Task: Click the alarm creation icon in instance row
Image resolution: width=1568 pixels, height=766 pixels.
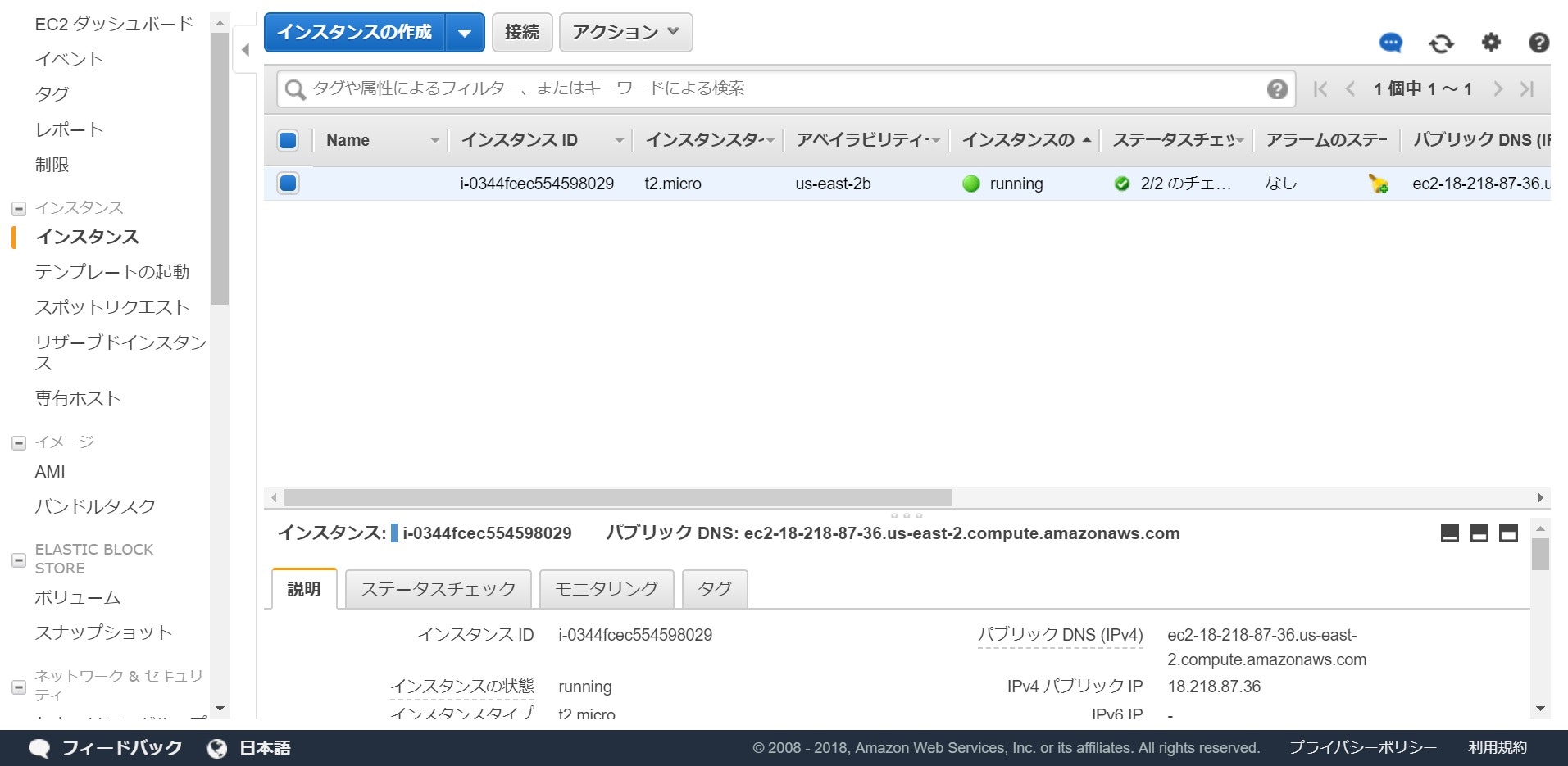Action: click(1379, 184)
